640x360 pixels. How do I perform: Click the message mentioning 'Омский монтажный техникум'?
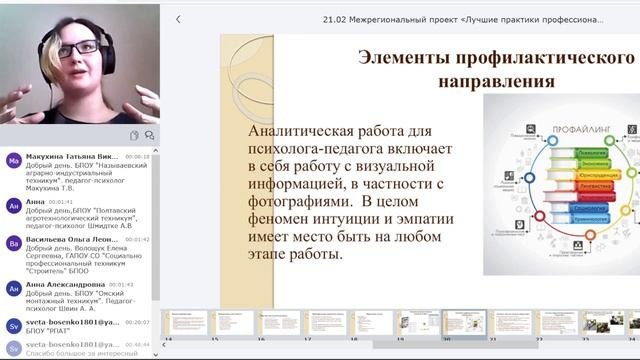coord(80,301)
